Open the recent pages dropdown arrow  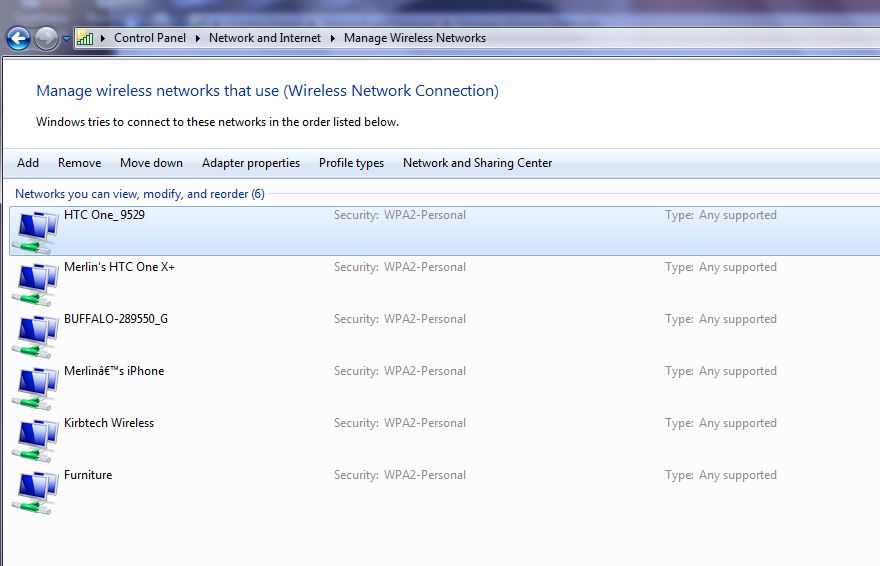pos(66,39)
